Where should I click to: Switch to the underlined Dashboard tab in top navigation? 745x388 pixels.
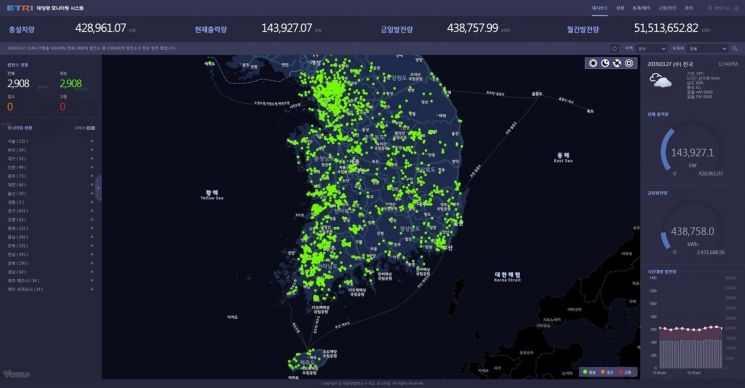[x=599, y=8]
